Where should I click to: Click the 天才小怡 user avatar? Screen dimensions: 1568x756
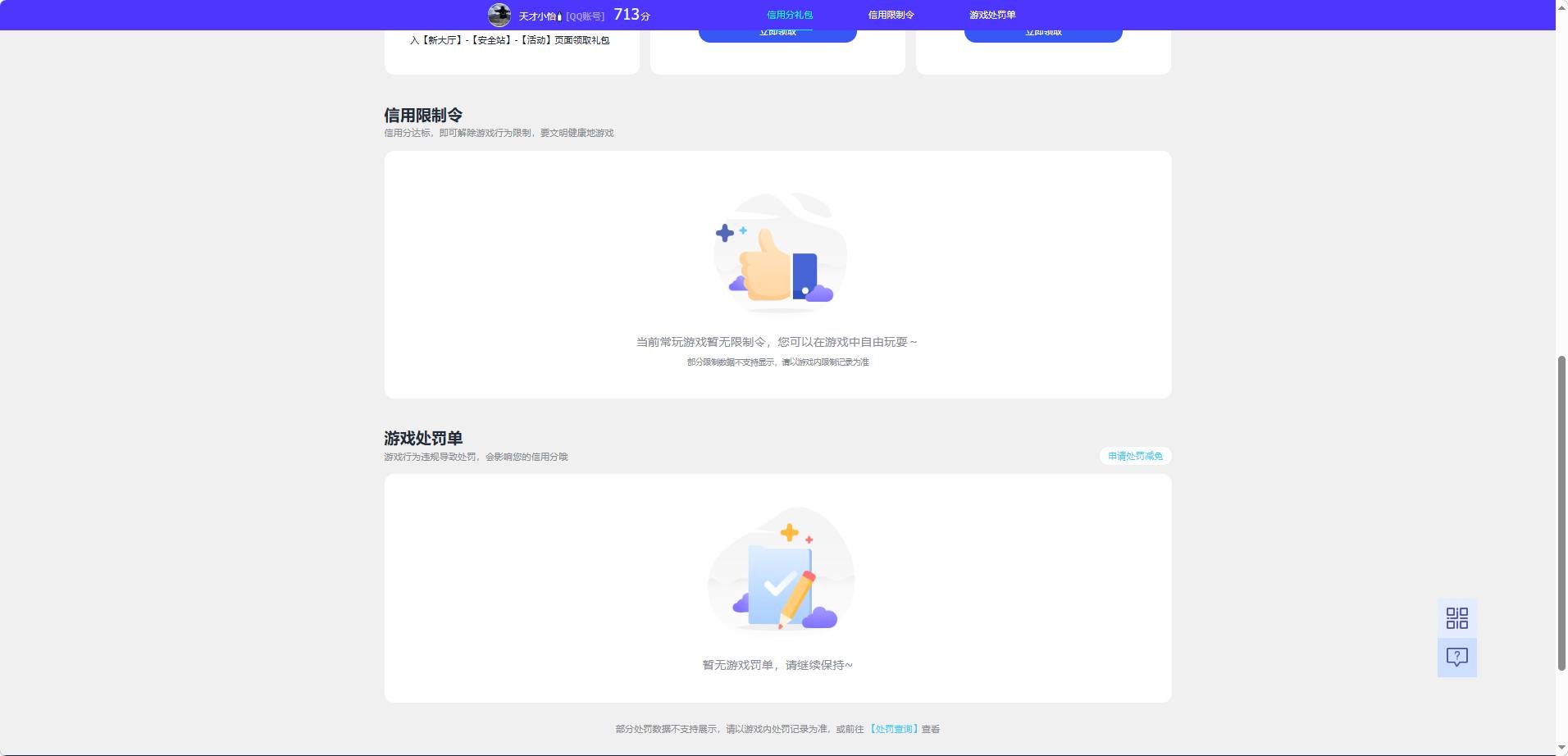tap(500, 14)
